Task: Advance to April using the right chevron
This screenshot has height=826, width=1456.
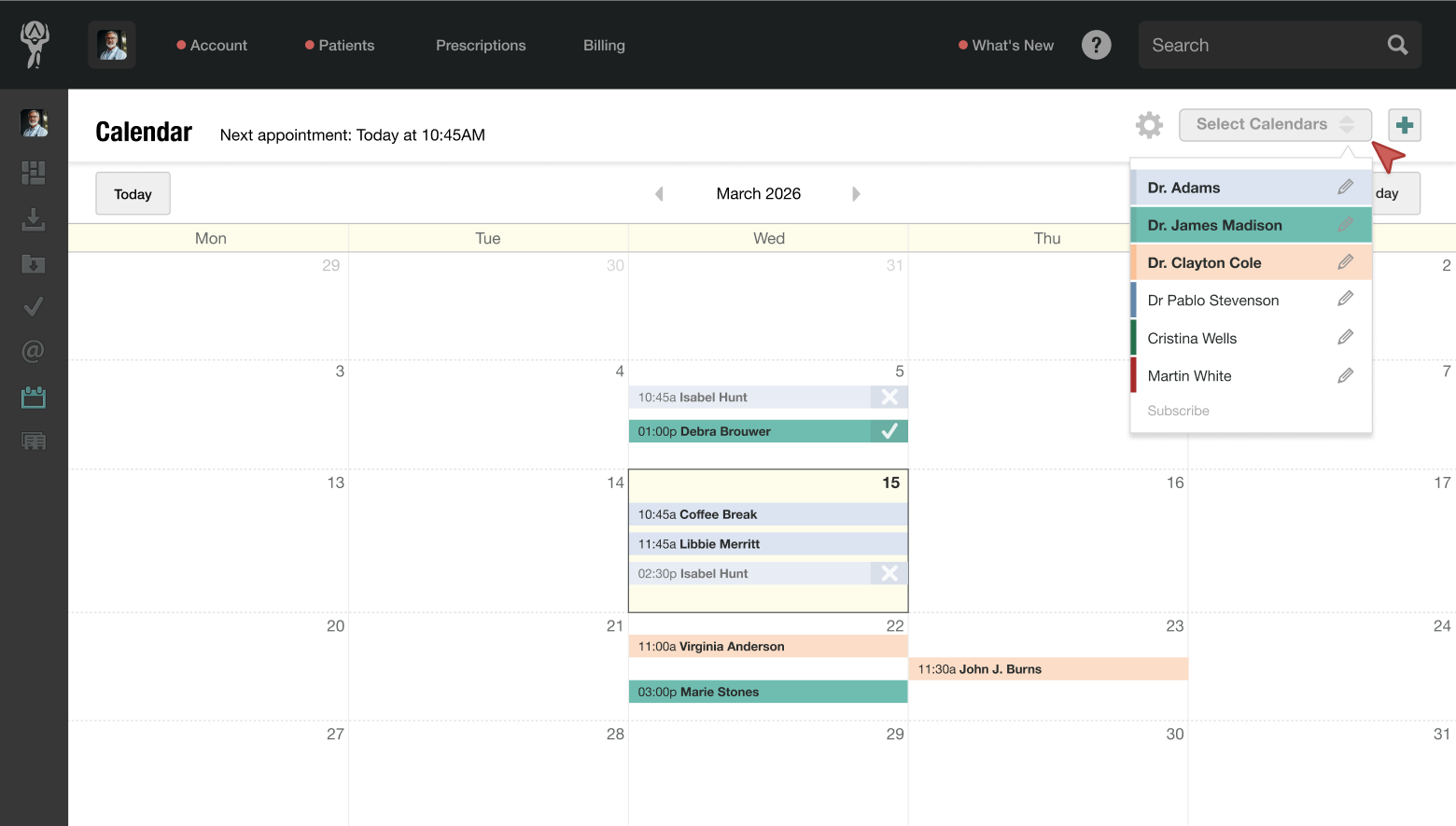Action: pos(857,193)
